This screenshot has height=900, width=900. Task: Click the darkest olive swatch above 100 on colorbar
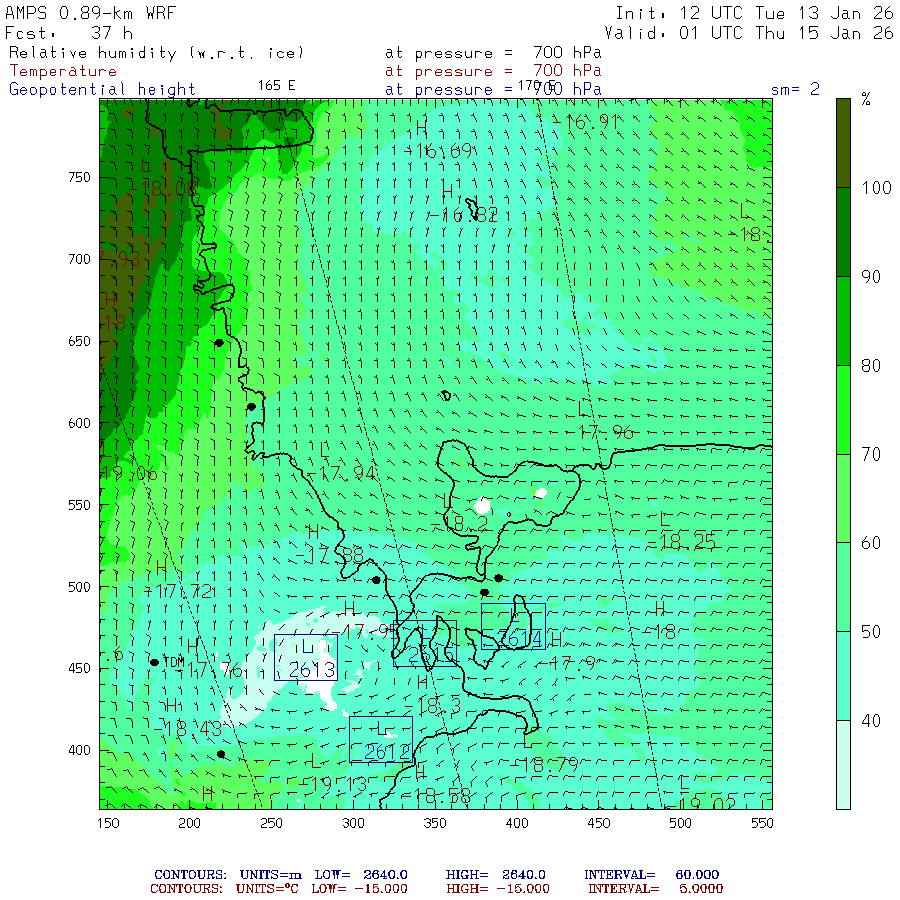tap(843, 143)
